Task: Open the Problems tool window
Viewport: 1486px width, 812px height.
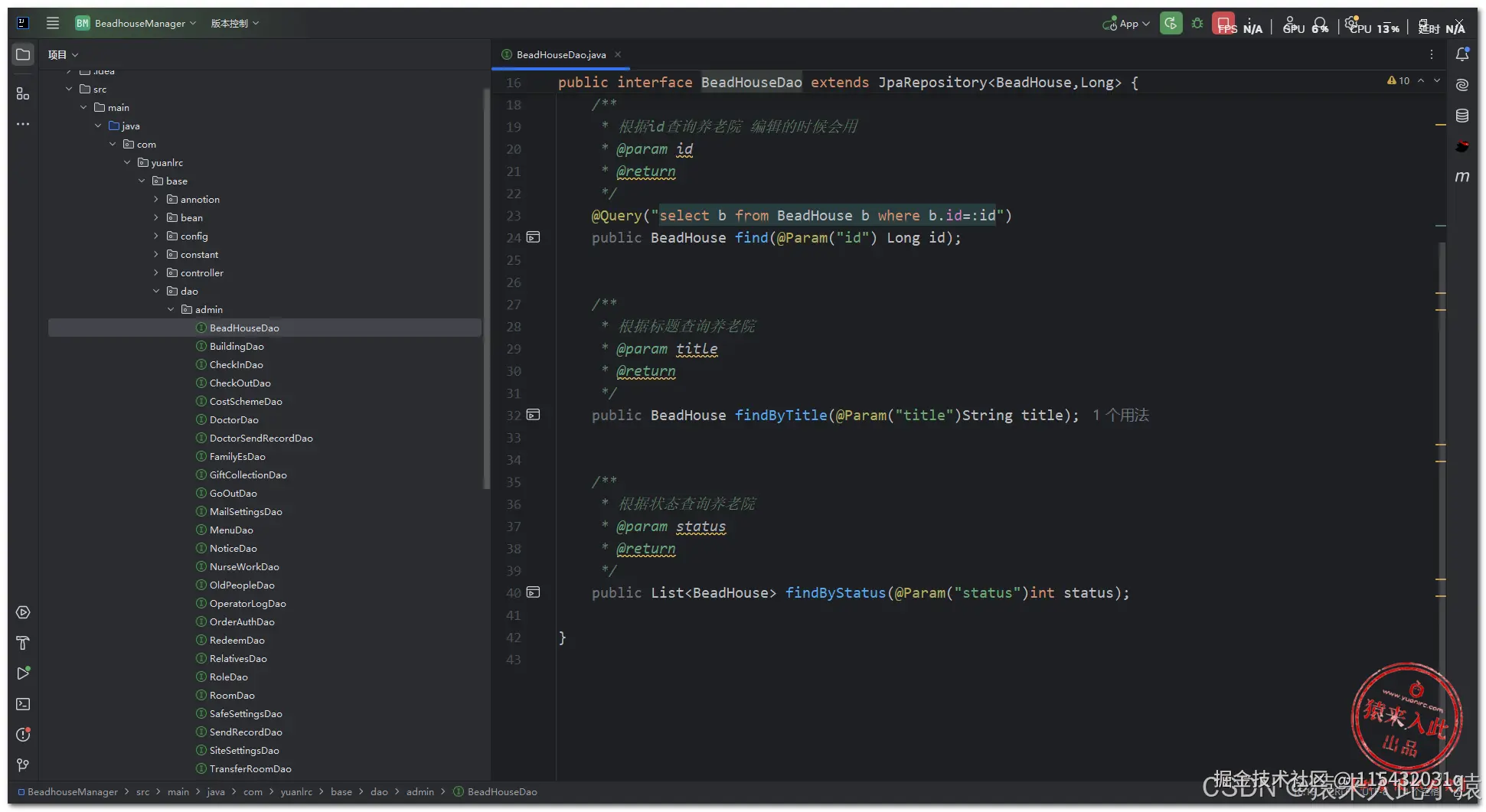Action: [23, 735]
